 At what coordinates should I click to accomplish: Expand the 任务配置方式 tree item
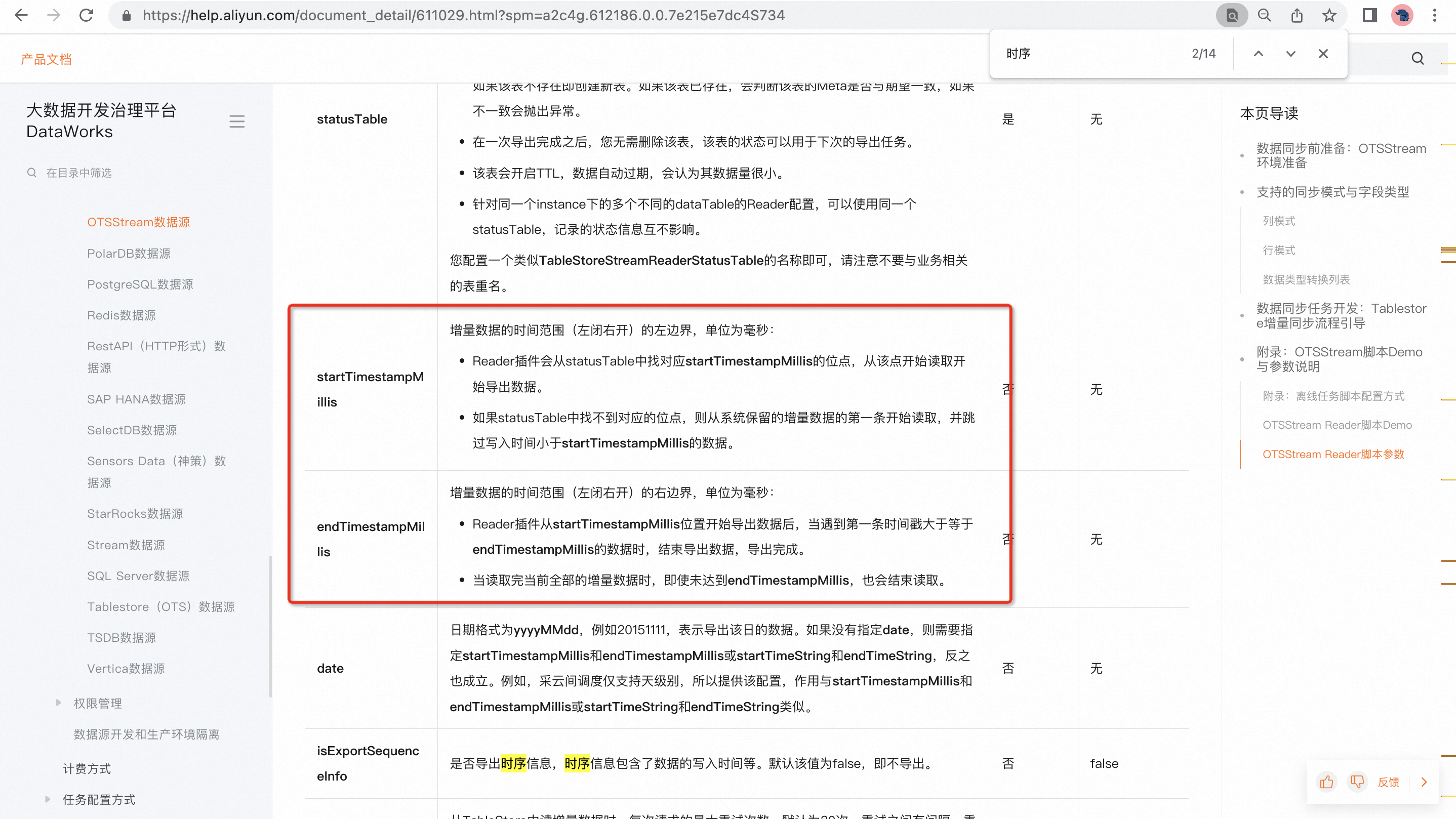click(48, 799)
